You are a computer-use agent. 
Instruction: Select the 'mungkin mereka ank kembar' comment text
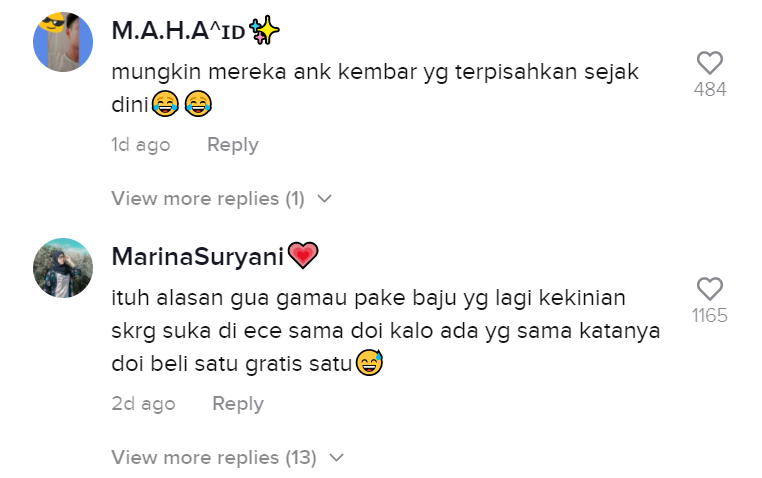click(x=375, y=88)
